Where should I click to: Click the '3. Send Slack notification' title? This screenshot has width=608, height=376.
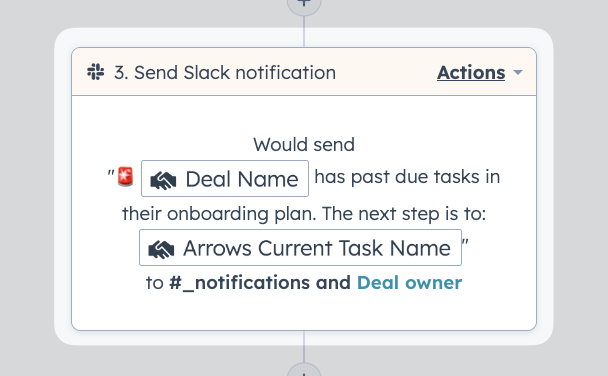(225, 72)
